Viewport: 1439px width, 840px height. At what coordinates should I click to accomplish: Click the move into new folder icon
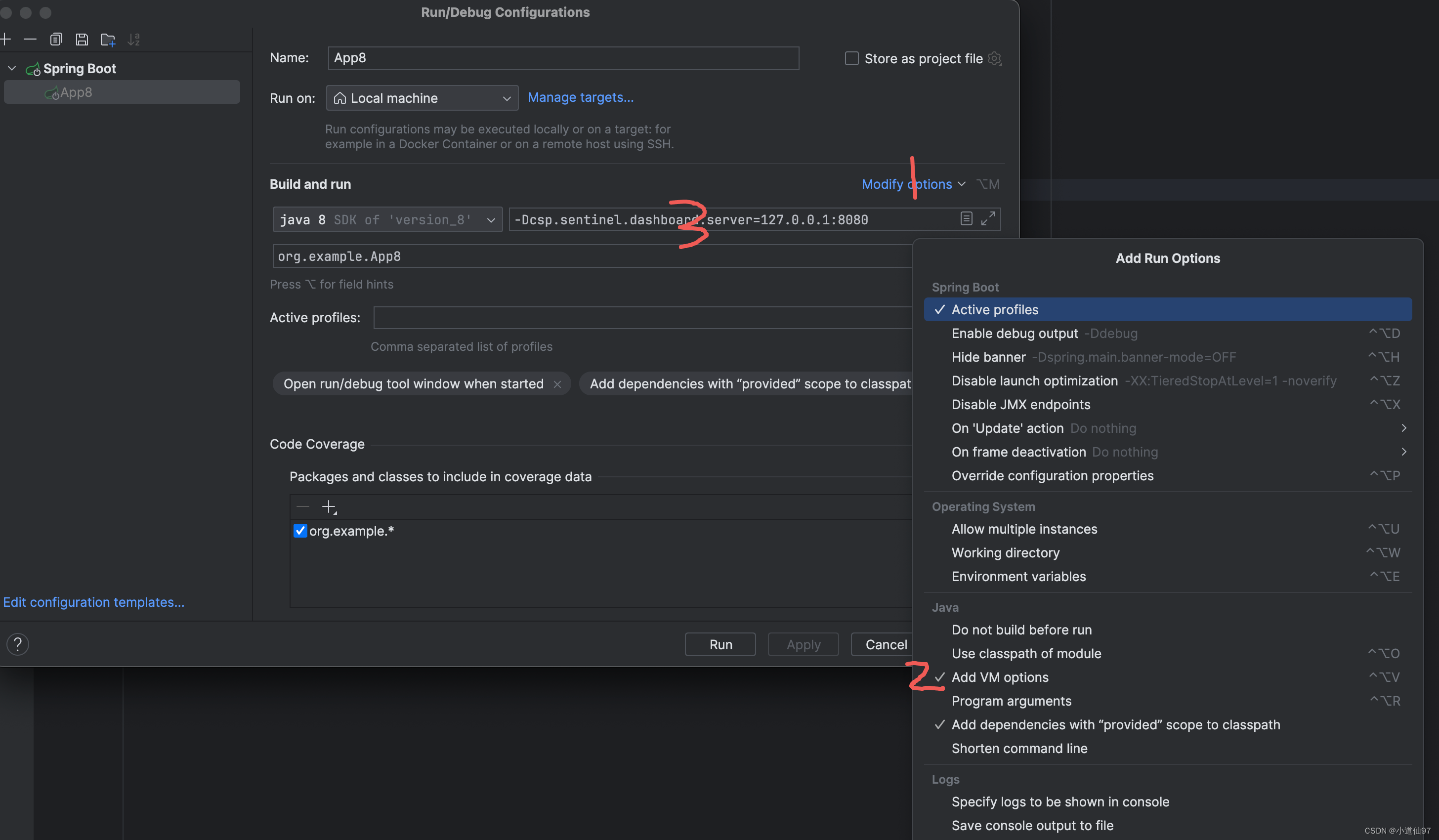[x=107, y=40]
